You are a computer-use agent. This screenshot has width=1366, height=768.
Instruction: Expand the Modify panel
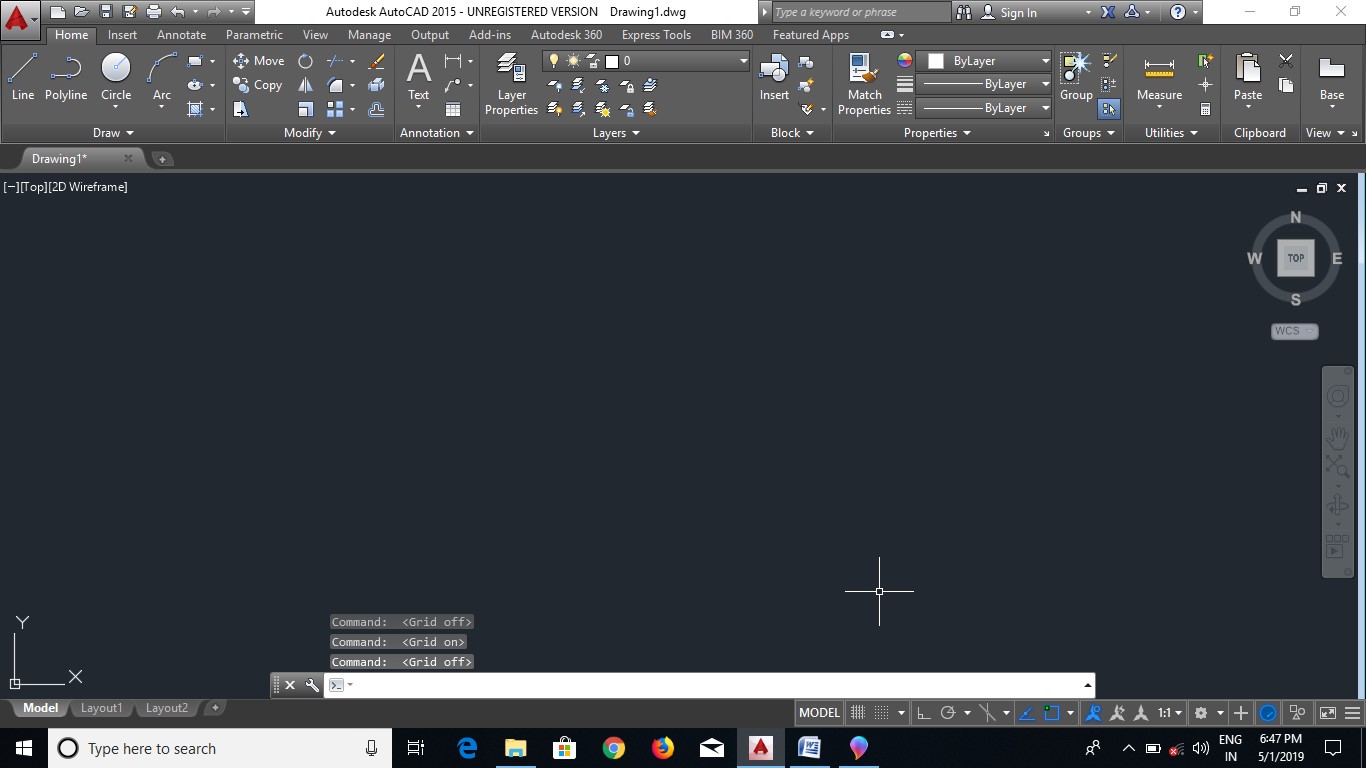tap(310, 133)
